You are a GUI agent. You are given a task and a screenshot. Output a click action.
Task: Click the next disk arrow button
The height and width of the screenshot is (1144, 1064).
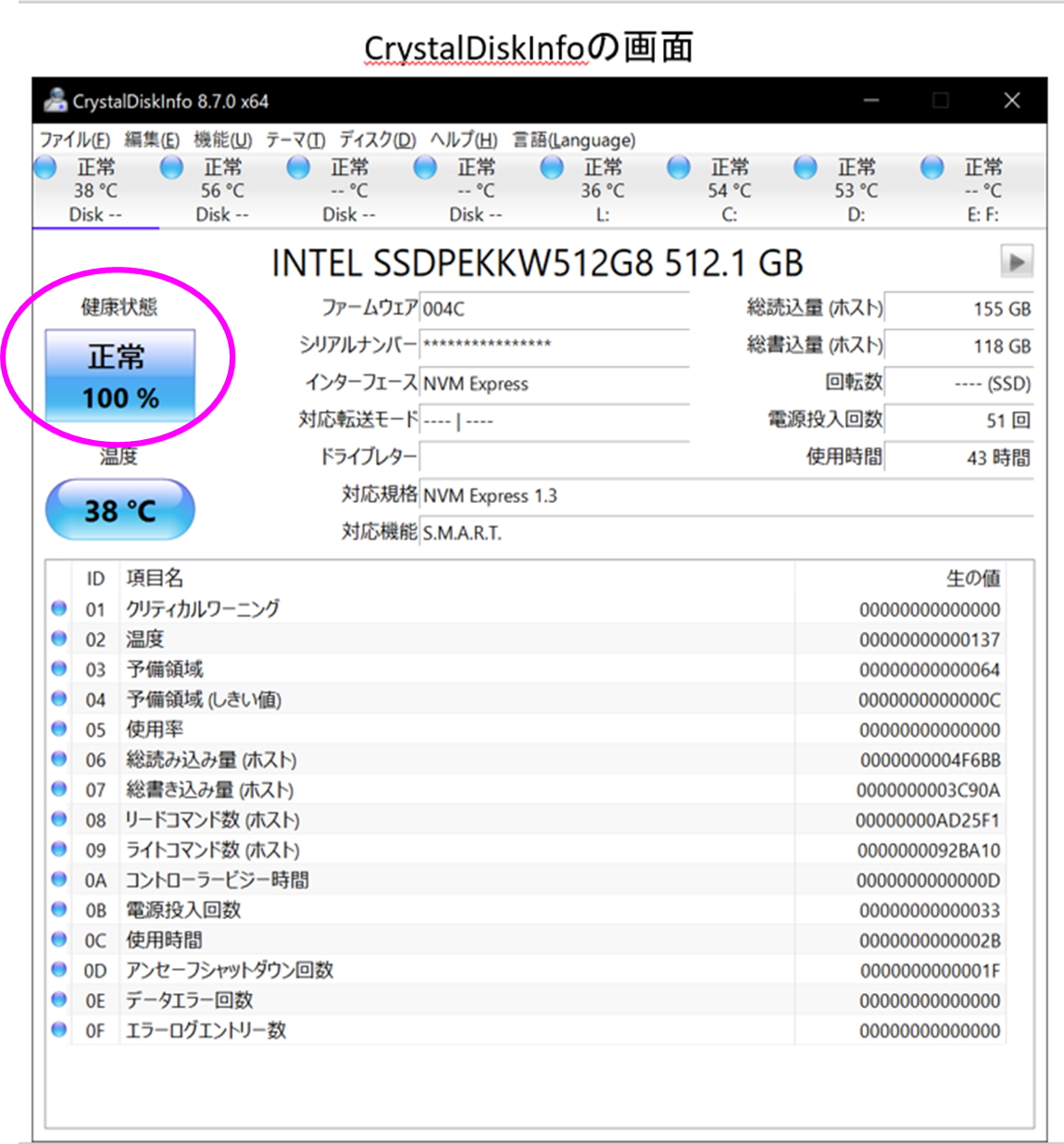(x=1017, y=262)
